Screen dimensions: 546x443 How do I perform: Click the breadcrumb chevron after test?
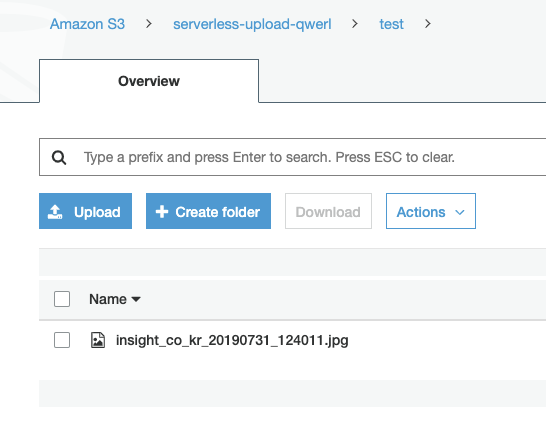(428, 24)
